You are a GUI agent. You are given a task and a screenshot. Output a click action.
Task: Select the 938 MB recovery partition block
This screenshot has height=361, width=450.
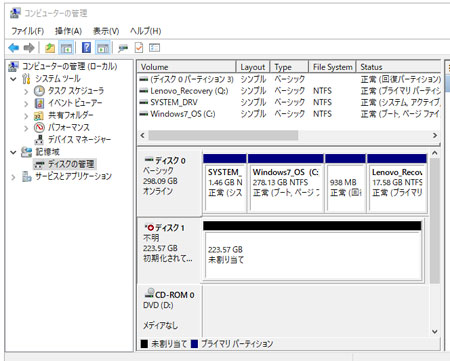pyautogui.click(x=345, y=183)
